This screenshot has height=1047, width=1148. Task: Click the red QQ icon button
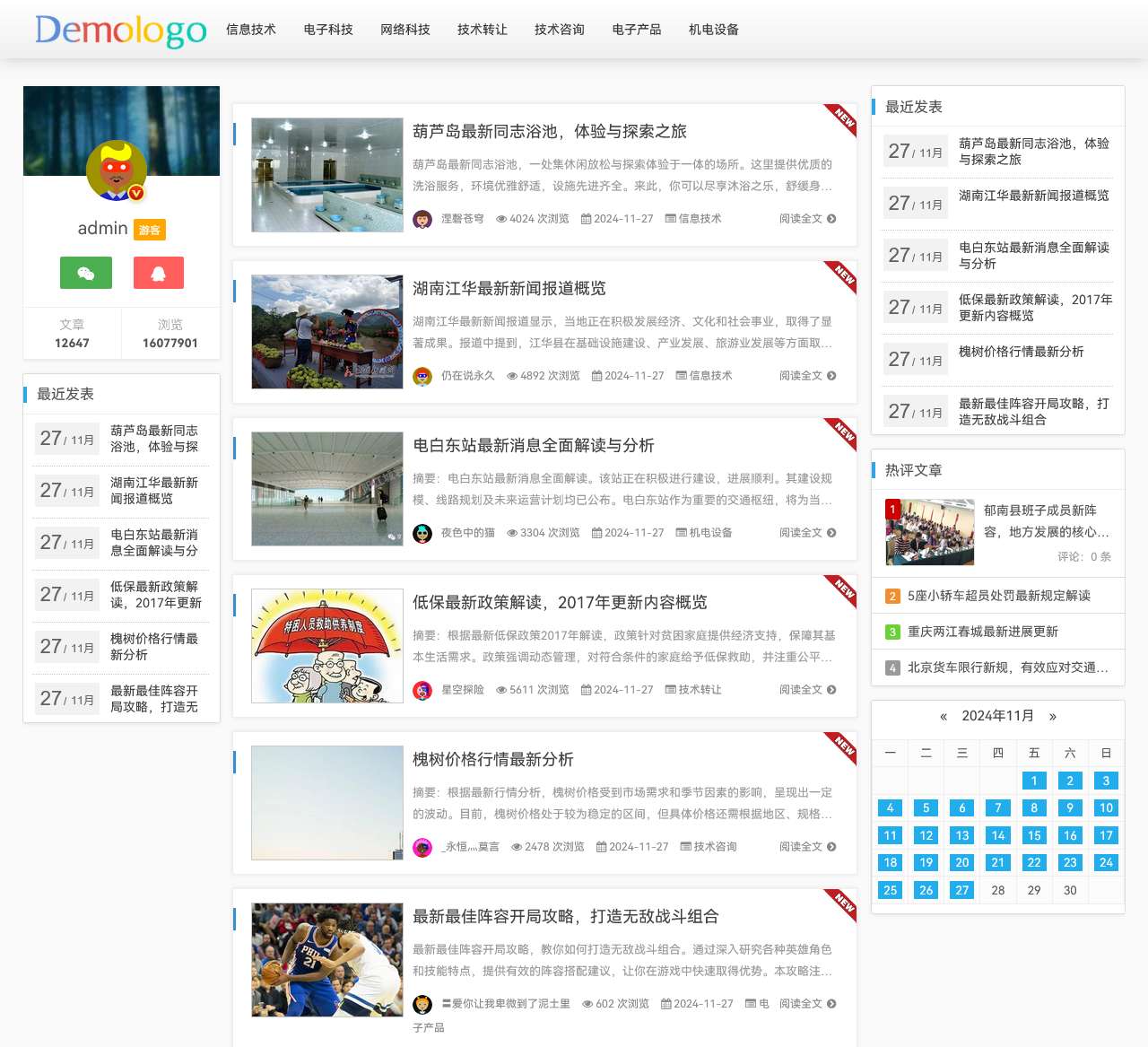click(x=159, y=273)
